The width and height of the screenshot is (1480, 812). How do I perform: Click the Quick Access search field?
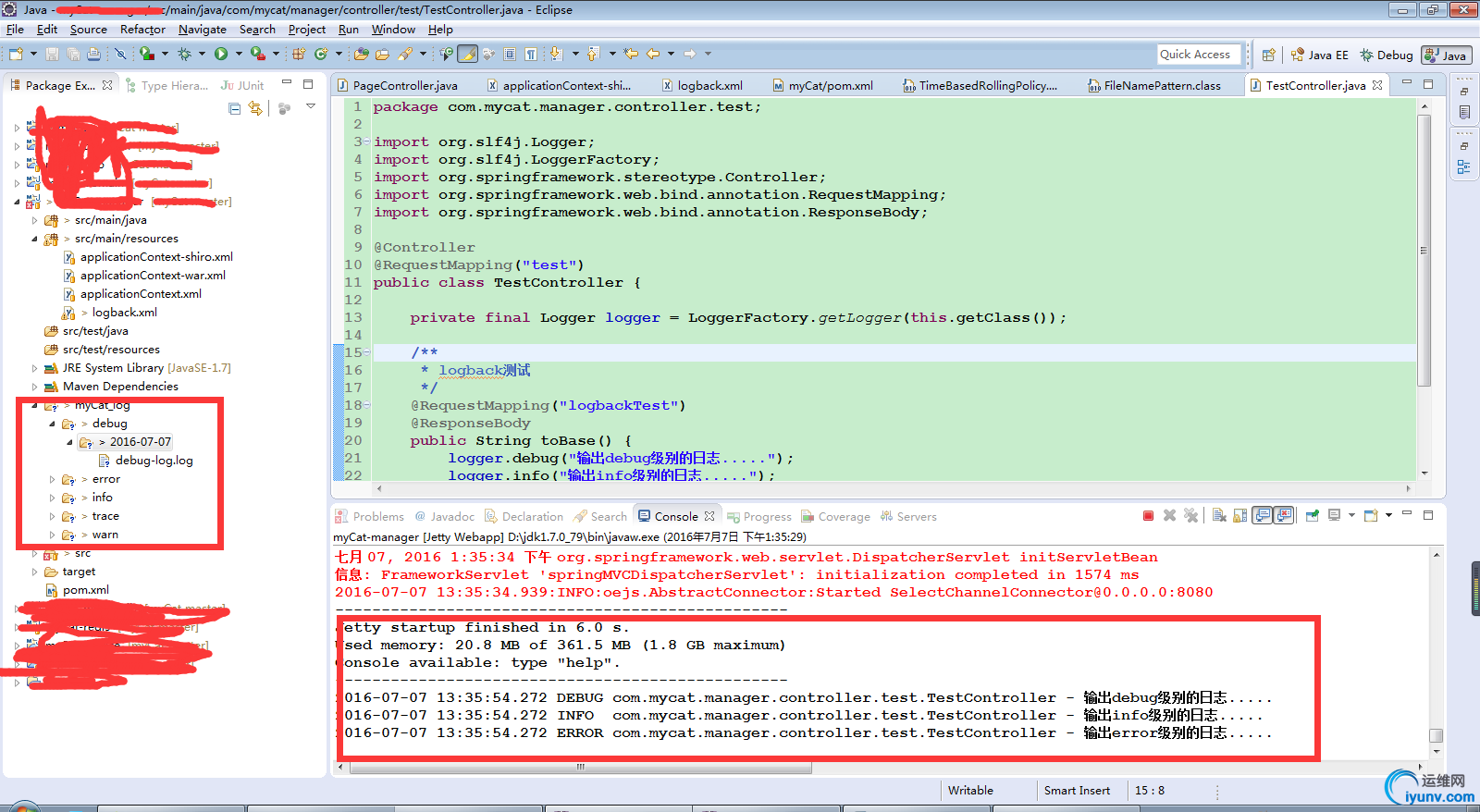pos(1195,55)
